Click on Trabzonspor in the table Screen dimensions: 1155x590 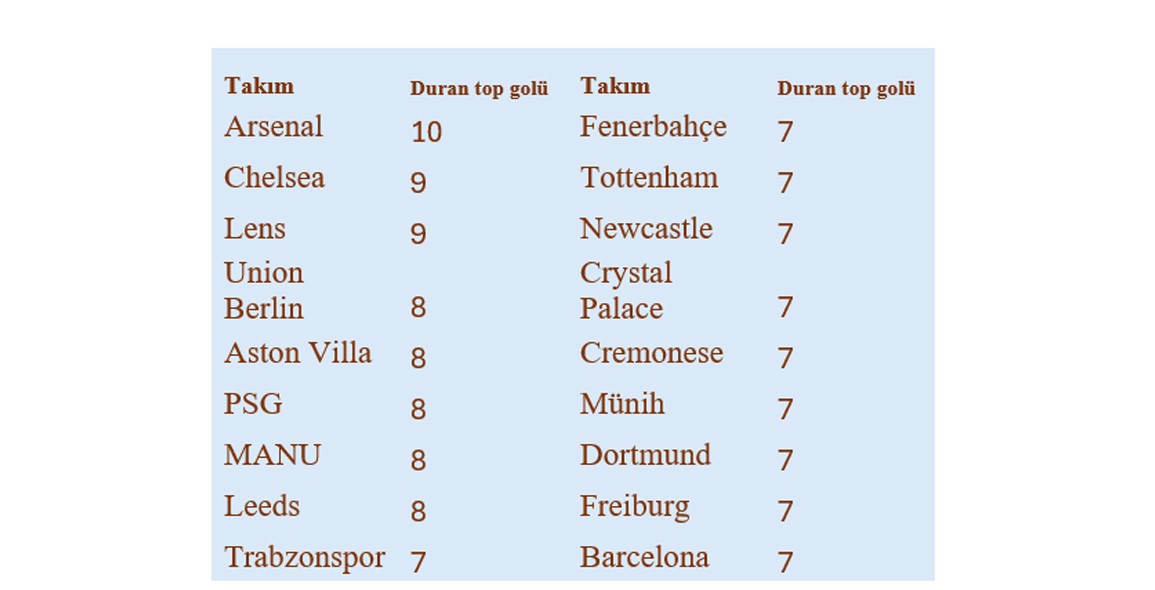[304, 558]
